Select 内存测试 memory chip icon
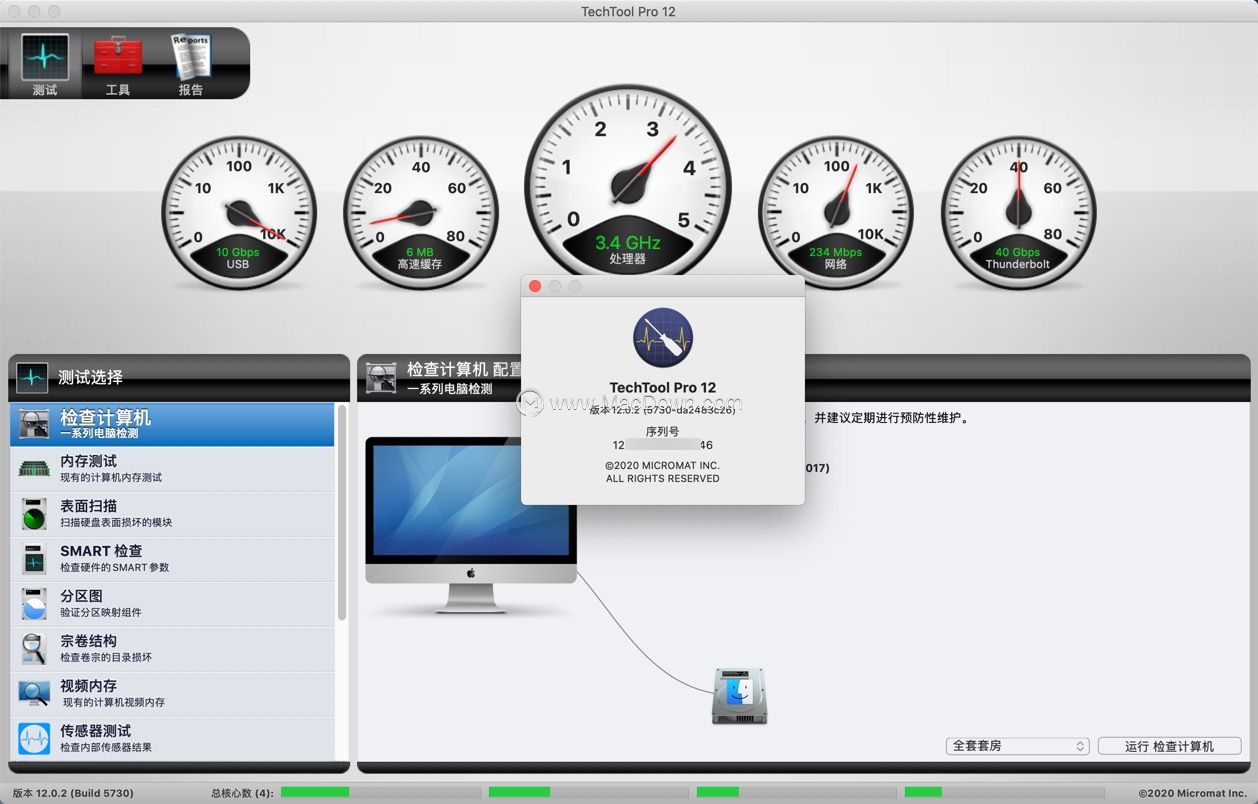Image resolution: width=1258 pixels, height=804 pixels. [34, 468]
